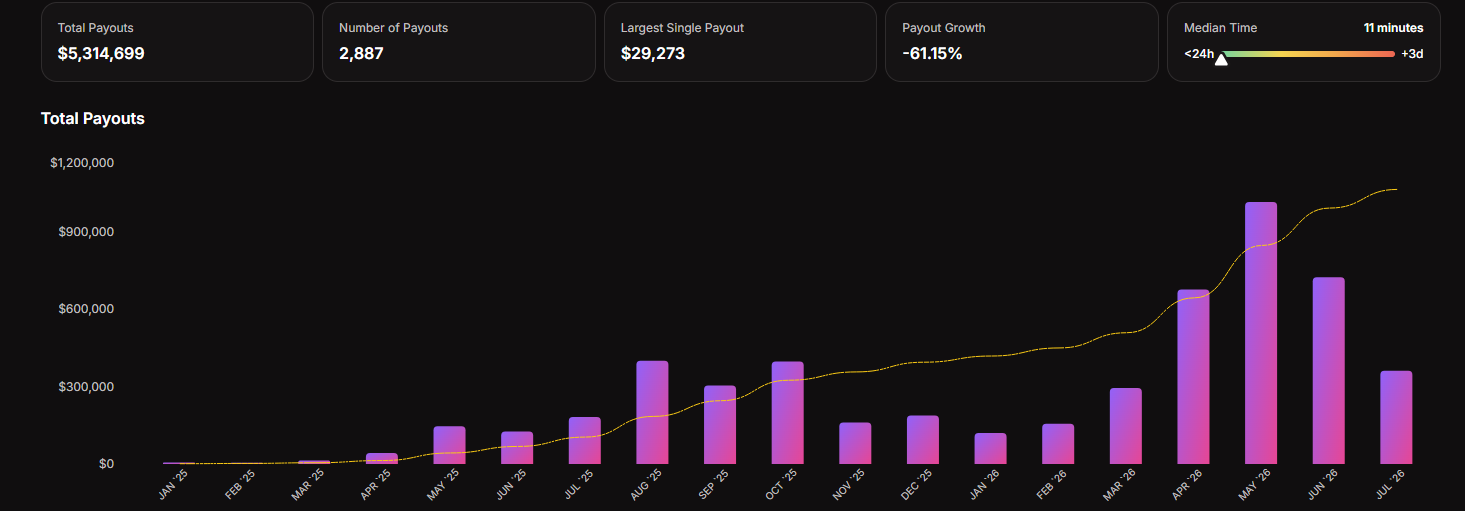Click the Payout Growth card

[x=1022, y=42]
